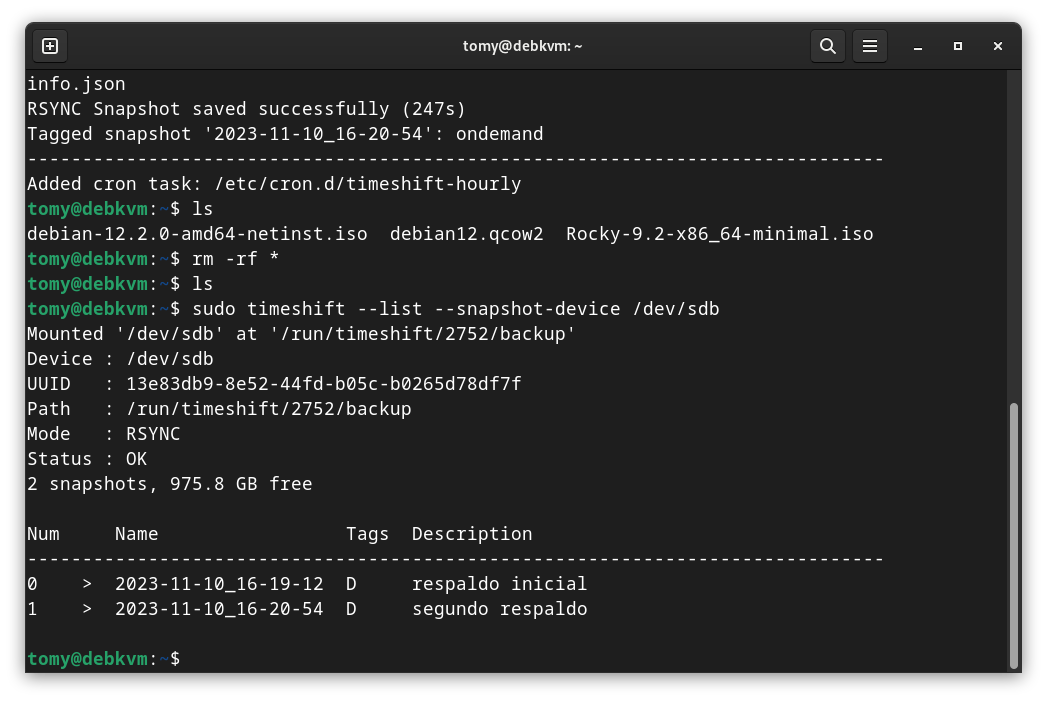Click the debian12.qcow2 filename
Viewport: 1047px width, 701px height.
[x=466, y=234]
